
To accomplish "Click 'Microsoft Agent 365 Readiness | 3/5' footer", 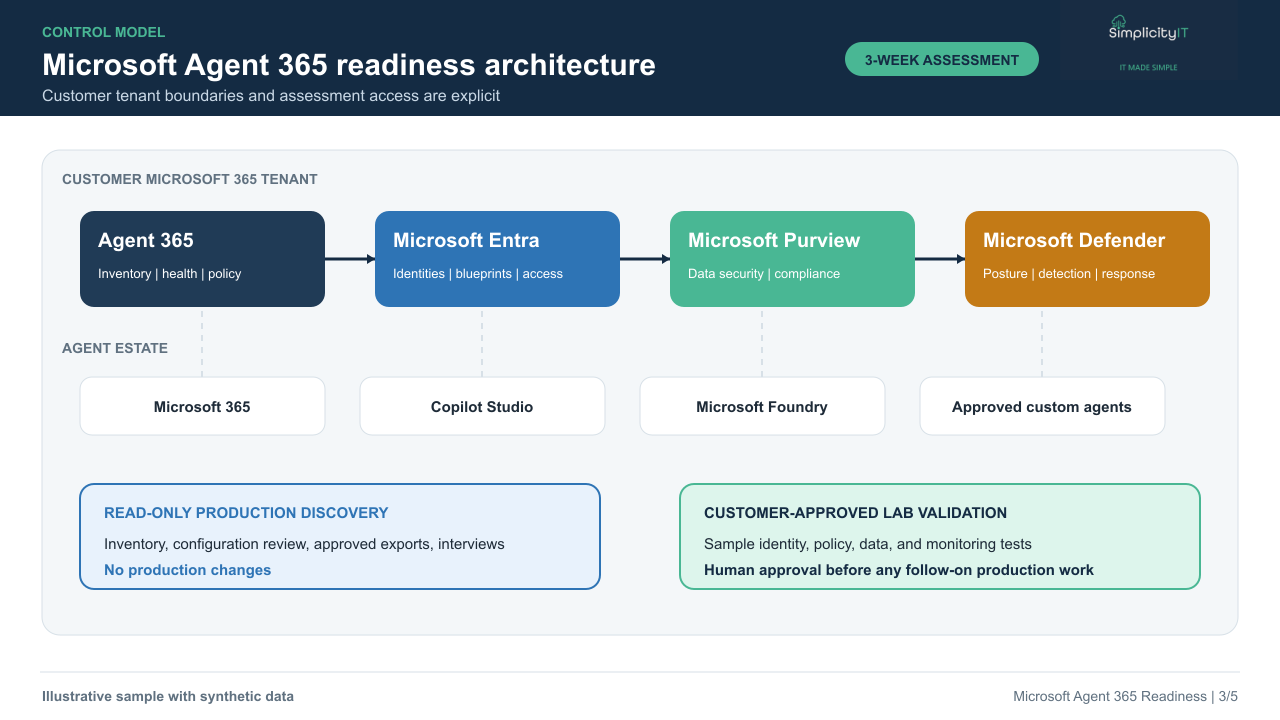I will click(1125, 696).
